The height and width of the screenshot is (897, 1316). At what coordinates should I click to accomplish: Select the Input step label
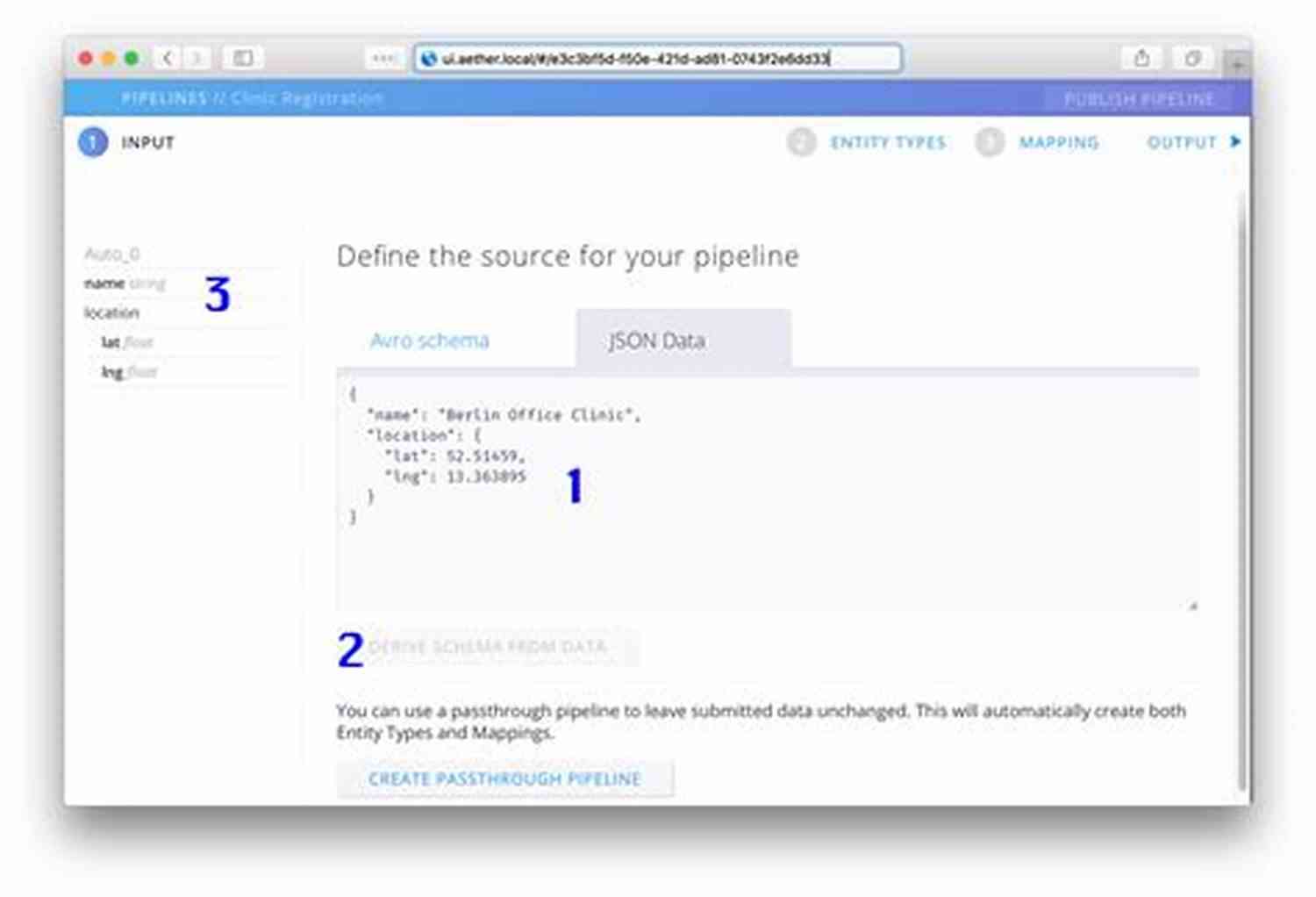click(x=148, y=142)
